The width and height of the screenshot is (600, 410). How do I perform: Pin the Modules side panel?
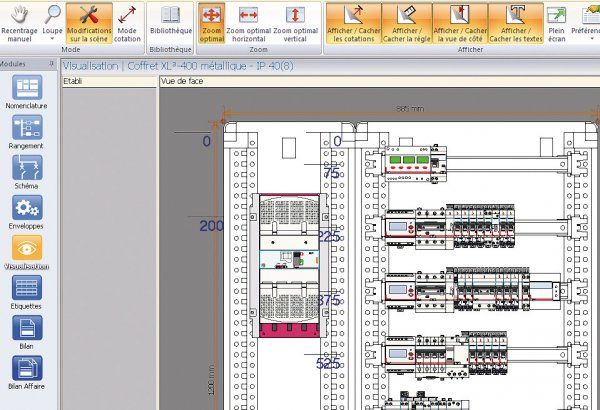[51, 63]
